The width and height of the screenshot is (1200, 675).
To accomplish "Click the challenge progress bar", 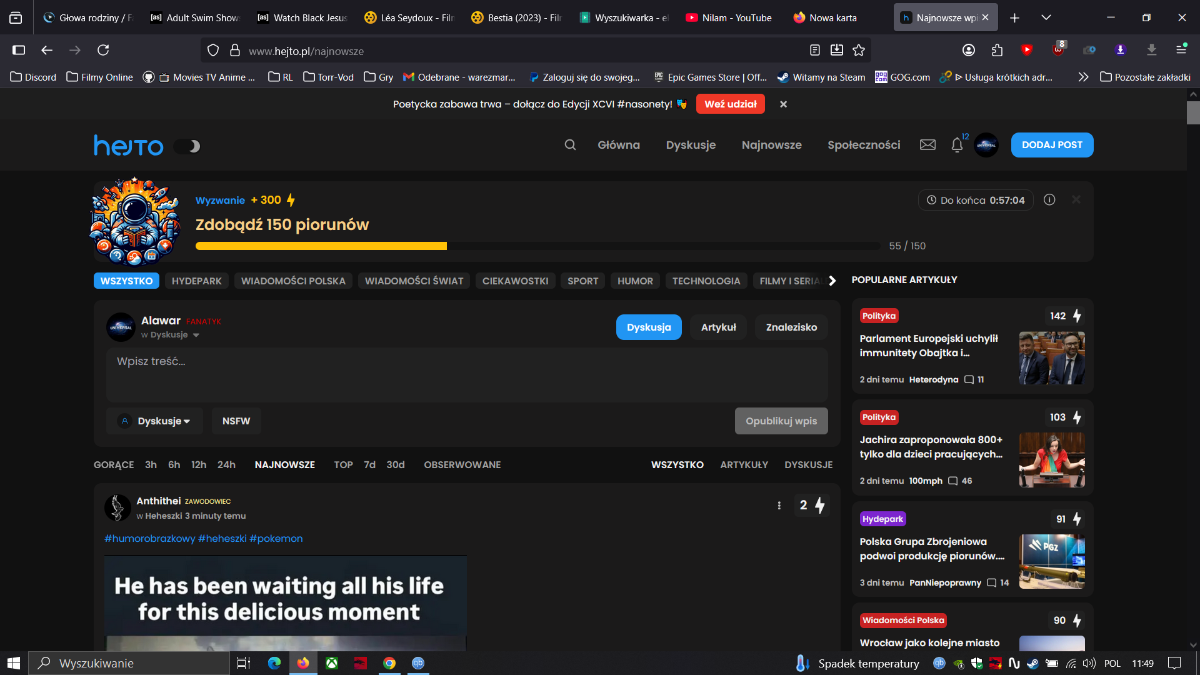I will coord(537,246).
